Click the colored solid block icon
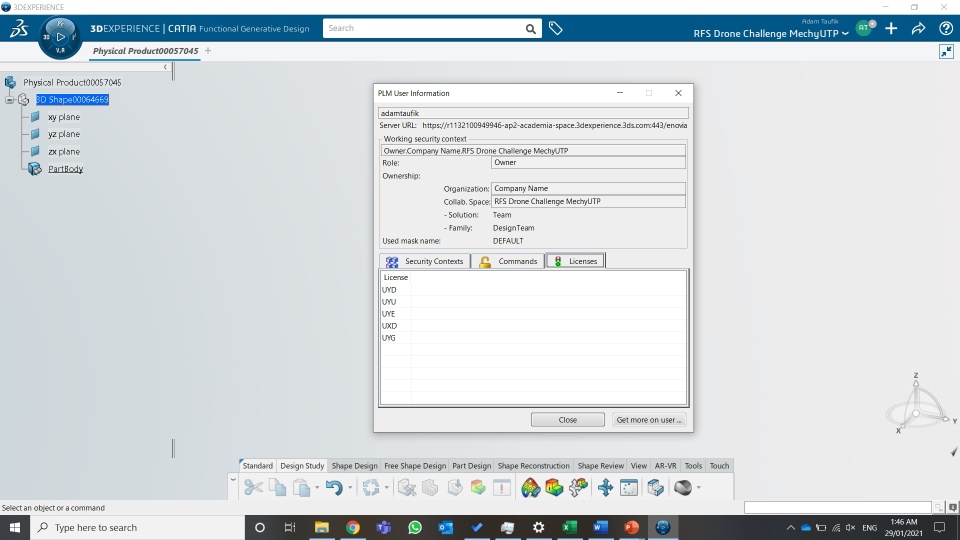The image size is (960, 540). (554, 487)
